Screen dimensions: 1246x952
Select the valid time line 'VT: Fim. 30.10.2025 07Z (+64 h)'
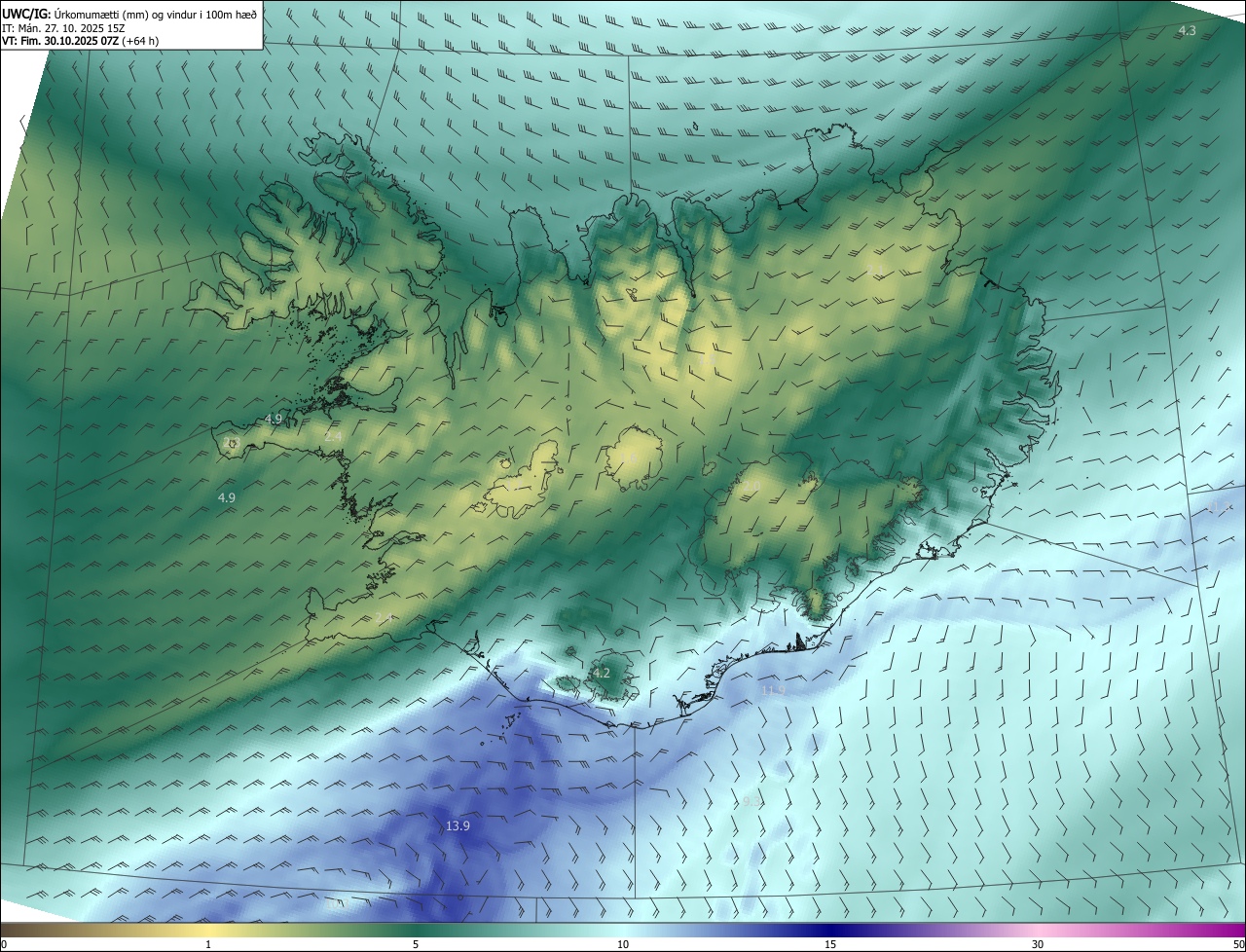point(80,41)
